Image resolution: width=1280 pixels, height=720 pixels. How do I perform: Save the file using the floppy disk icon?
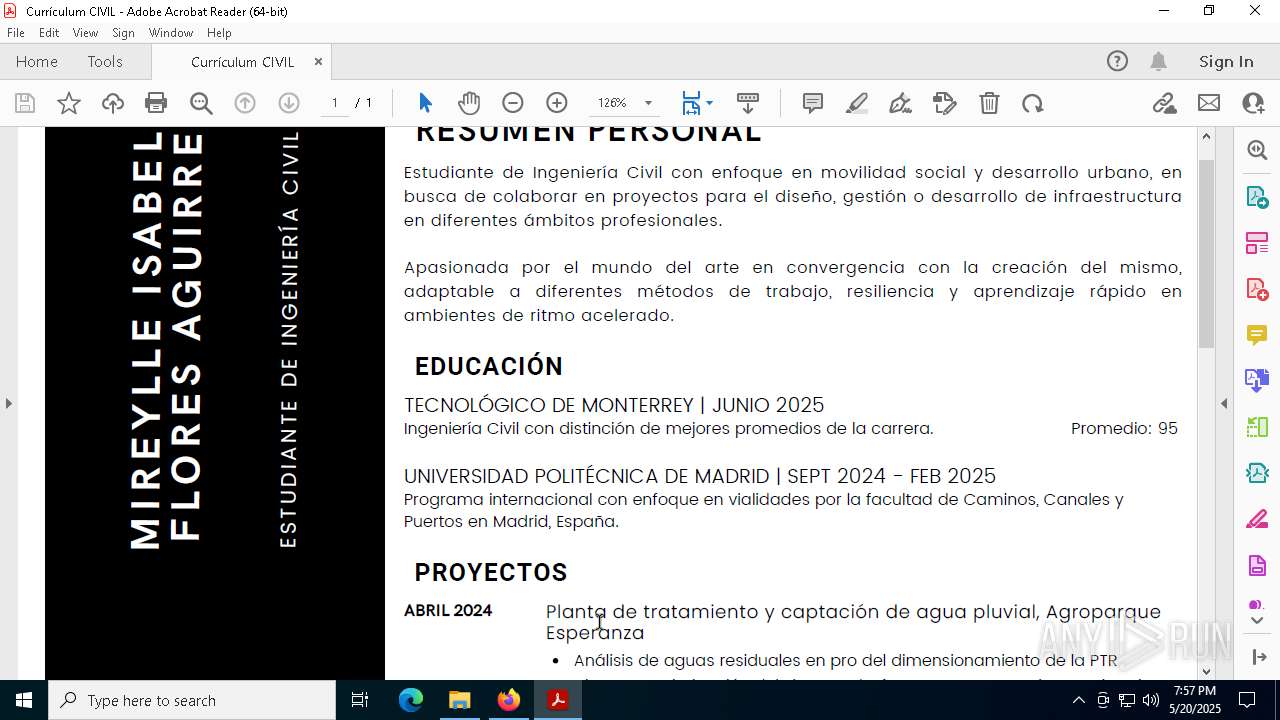(x=25, y=103)
